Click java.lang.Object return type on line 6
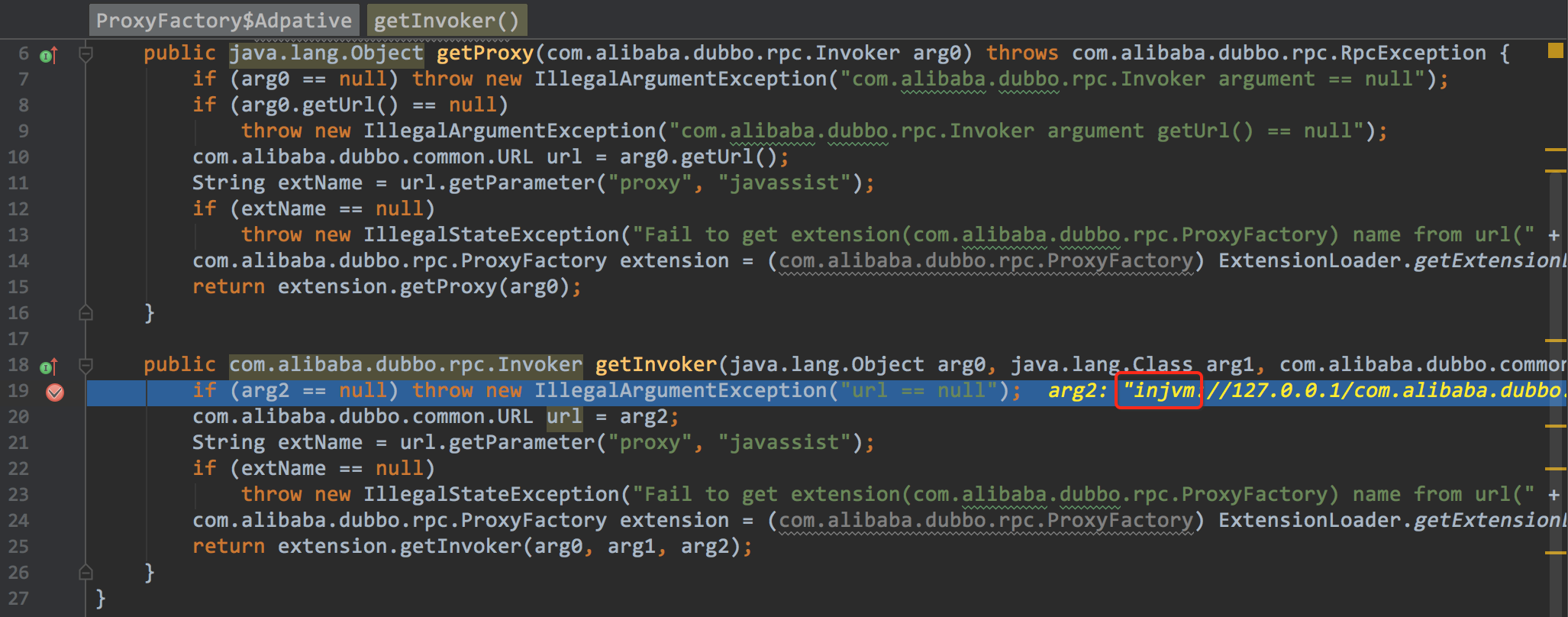The height and width of the screenshot is (617, 1568). pos(327,53)
